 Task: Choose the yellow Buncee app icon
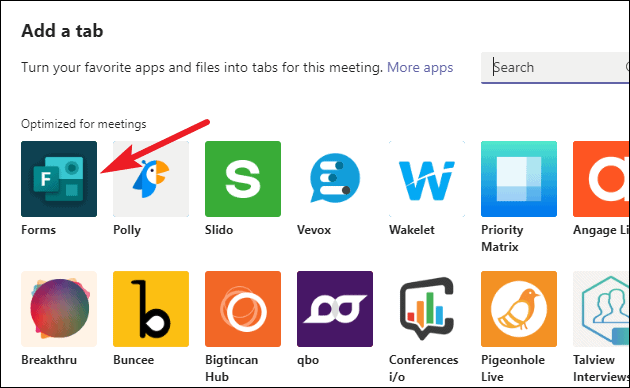151,309
